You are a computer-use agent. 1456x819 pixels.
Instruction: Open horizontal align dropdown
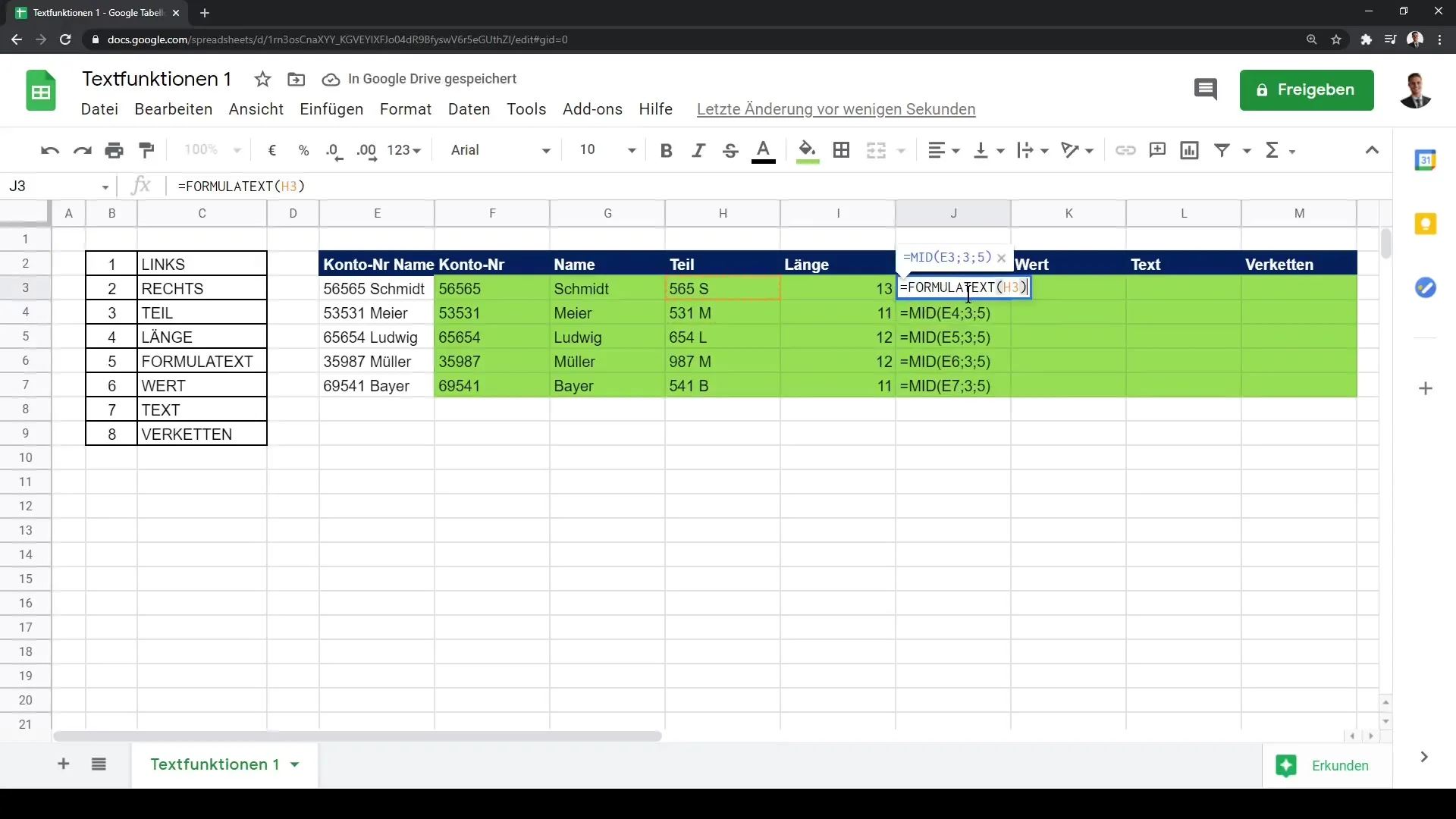[944, 150]
